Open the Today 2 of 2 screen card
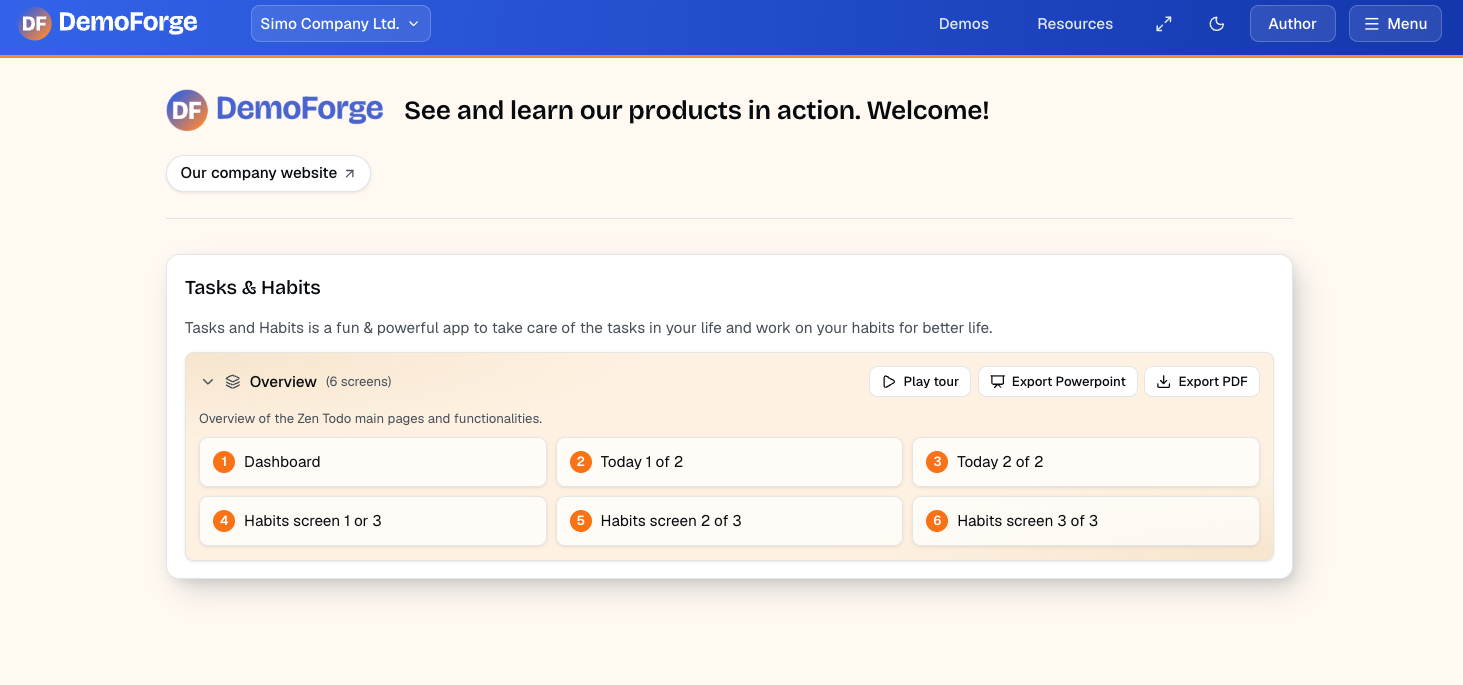The image size is (1463, 685). pyautogui.click(x=1086, y=462)
